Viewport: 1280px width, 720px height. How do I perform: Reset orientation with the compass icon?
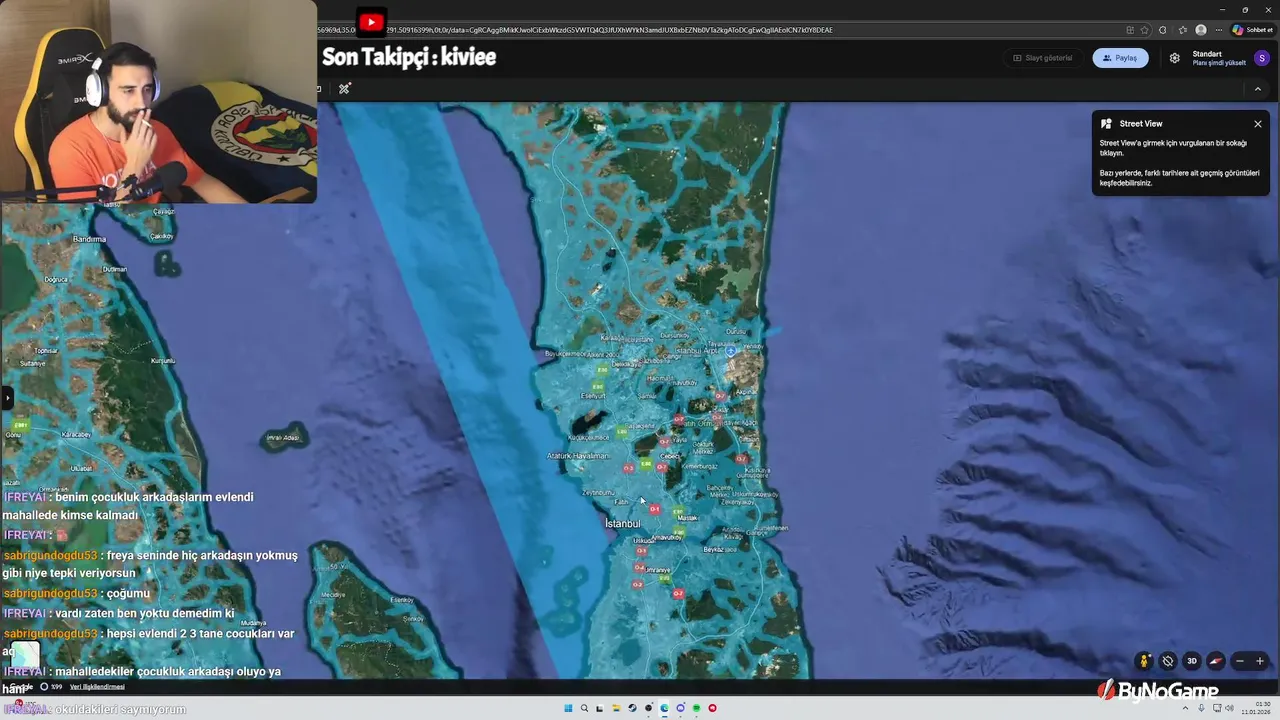click(1216, 661)
